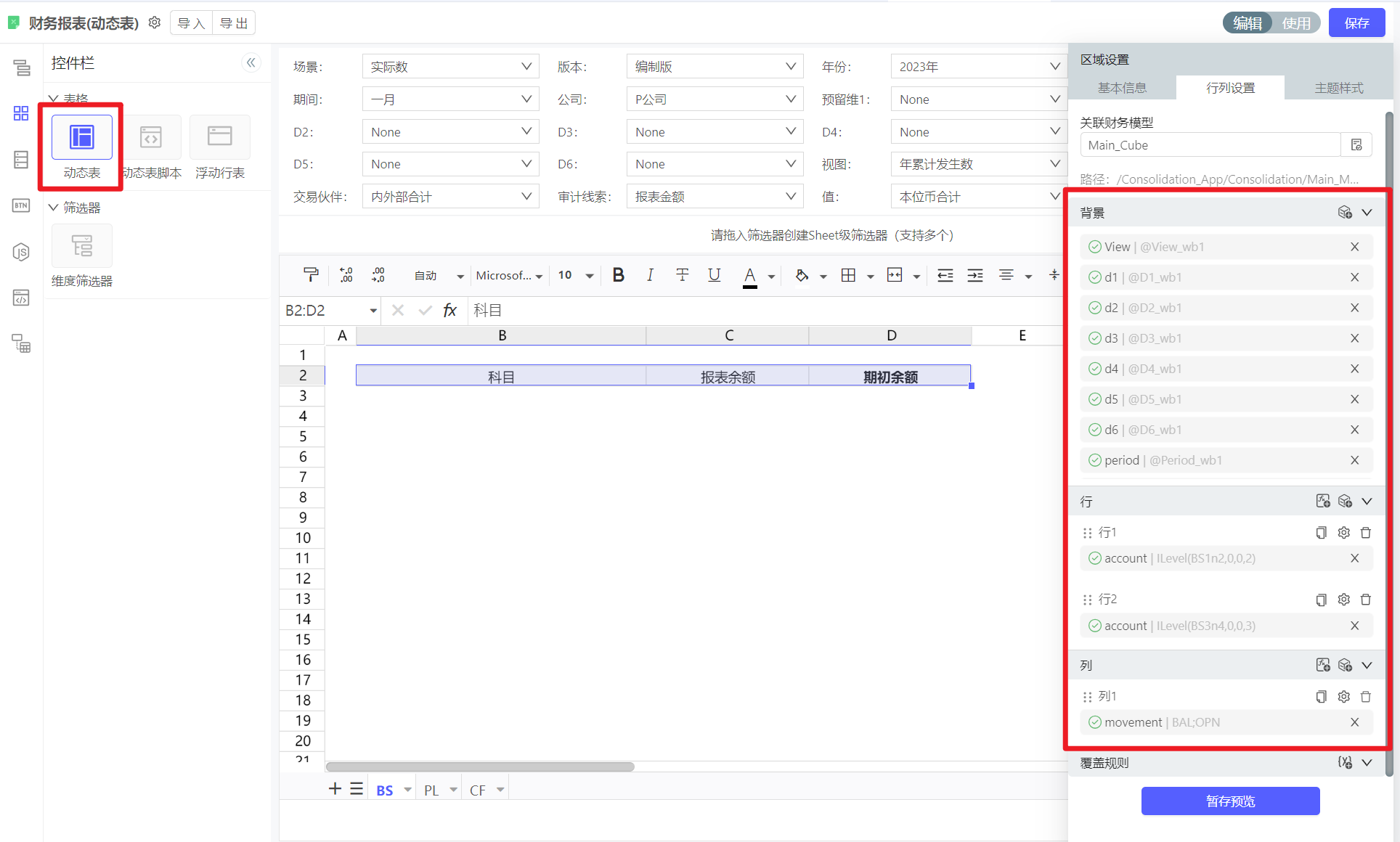Switch to the 基本信息 tab

tap(1122, 88)
